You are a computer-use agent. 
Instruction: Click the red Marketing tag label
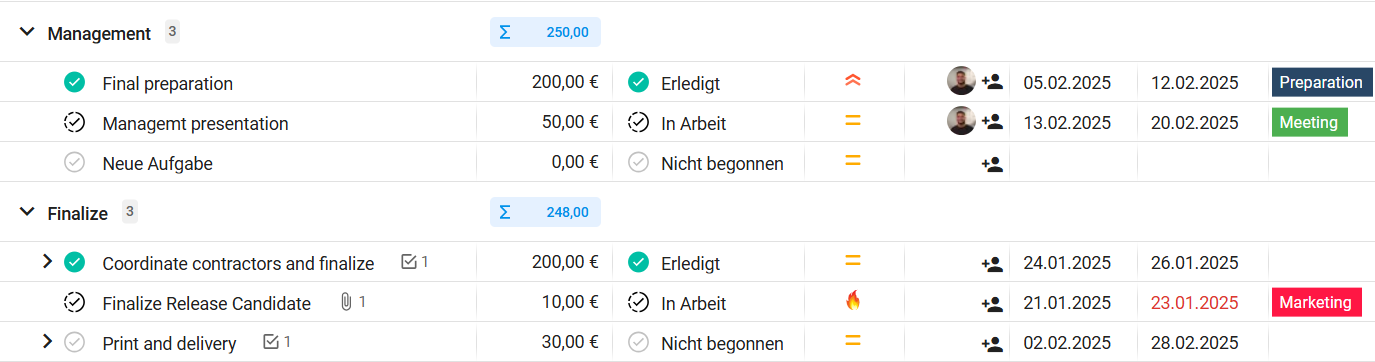click(x=1316, y=302)
